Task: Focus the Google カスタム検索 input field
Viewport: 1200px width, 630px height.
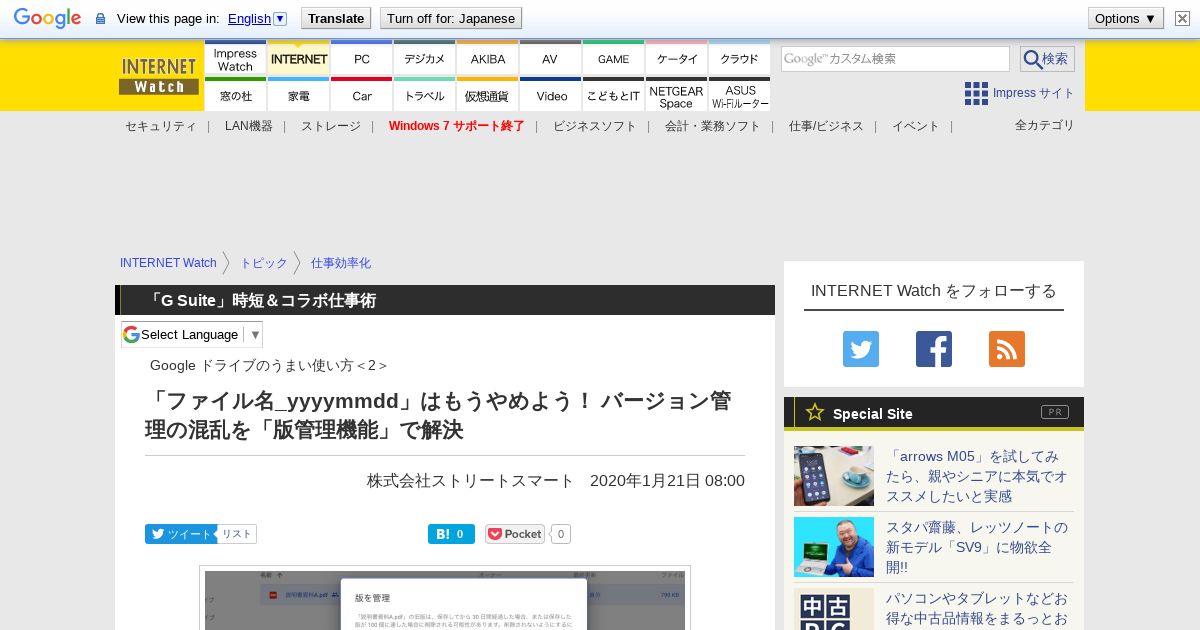Action: point(895,59)
